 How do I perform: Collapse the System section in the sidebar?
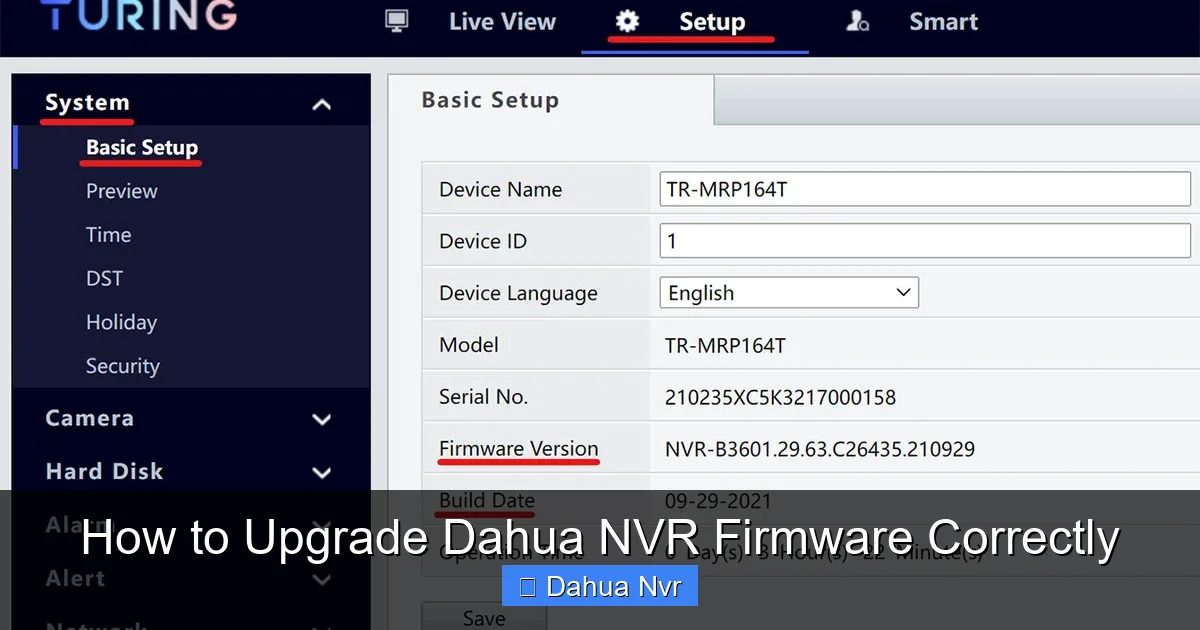[x=321, y=103]
